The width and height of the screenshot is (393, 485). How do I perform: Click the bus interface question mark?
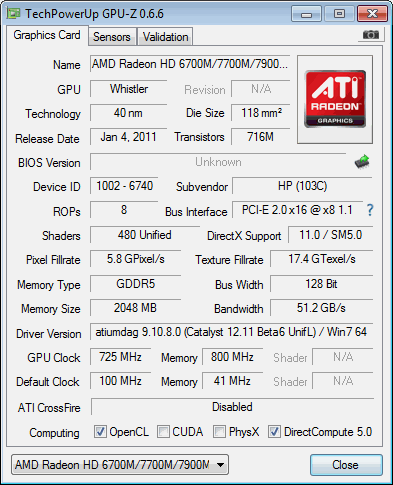coord(370,210)
